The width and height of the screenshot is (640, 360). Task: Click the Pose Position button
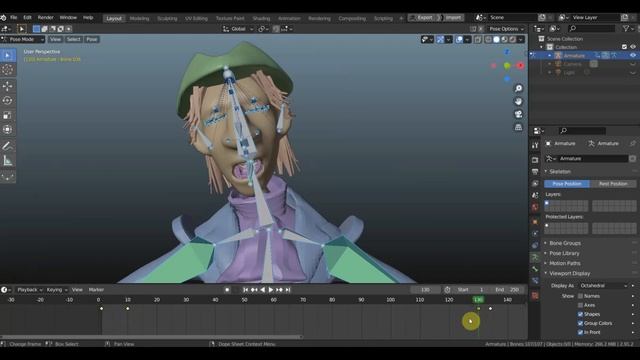click(567, 184)
